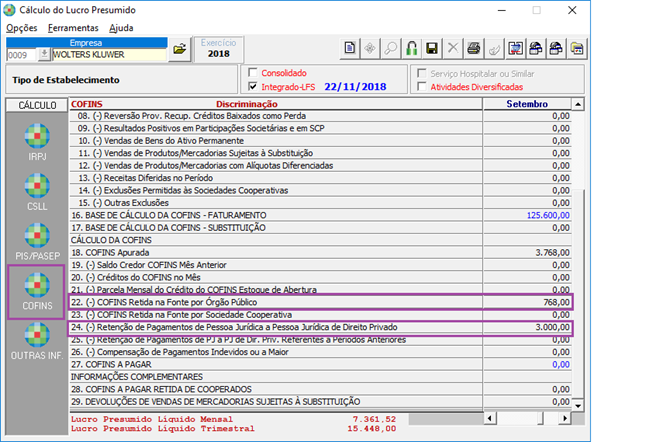This screenshot has width=670, height=442.
Task: Select row 15. (-) Outras Exclusões
Action: (276, 203)
